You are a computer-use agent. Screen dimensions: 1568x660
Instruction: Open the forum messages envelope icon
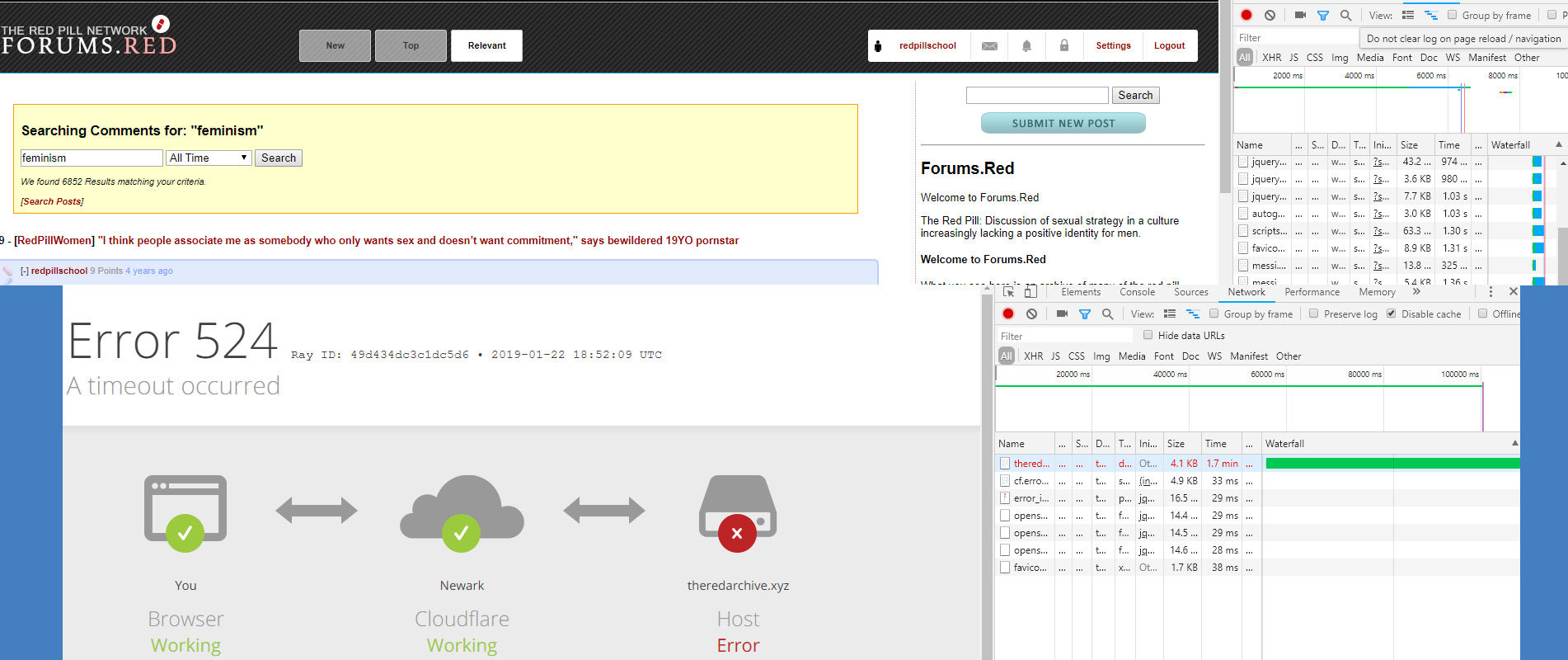coord(990,46)
